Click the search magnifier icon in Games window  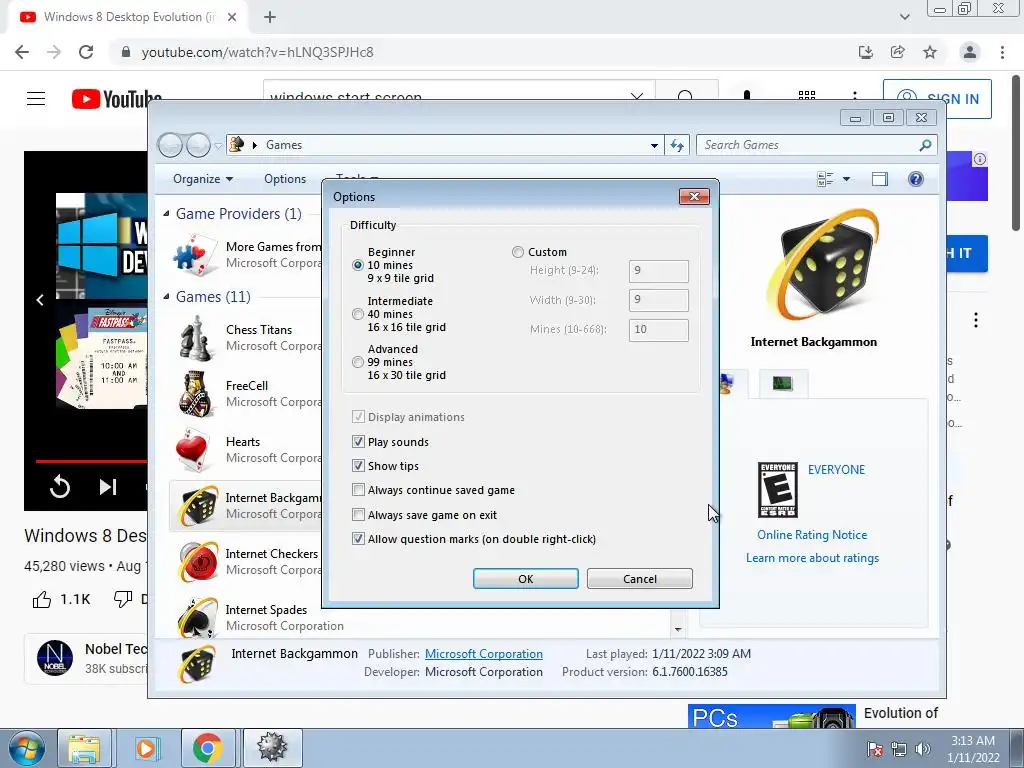coord(925,145)
